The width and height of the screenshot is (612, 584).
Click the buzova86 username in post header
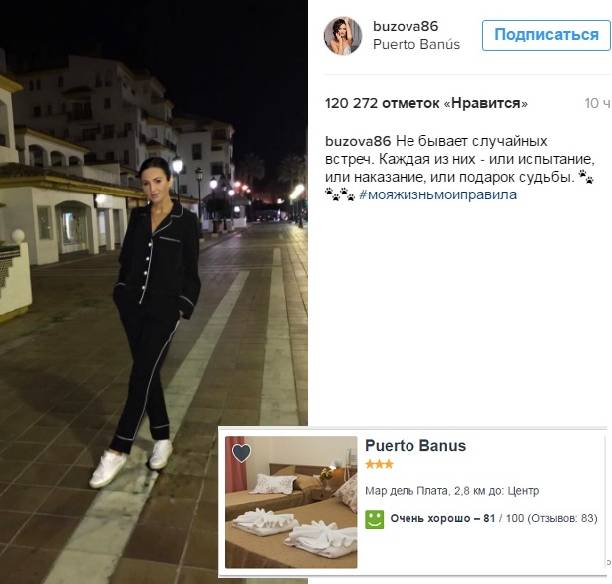[406, 27]
